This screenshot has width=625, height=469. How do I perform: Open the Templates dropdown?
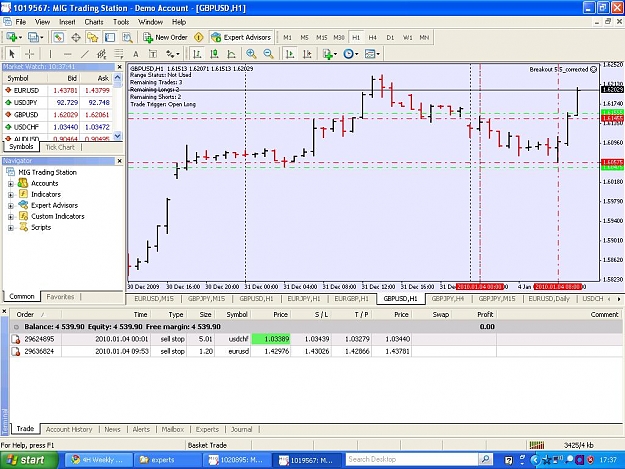372,54
